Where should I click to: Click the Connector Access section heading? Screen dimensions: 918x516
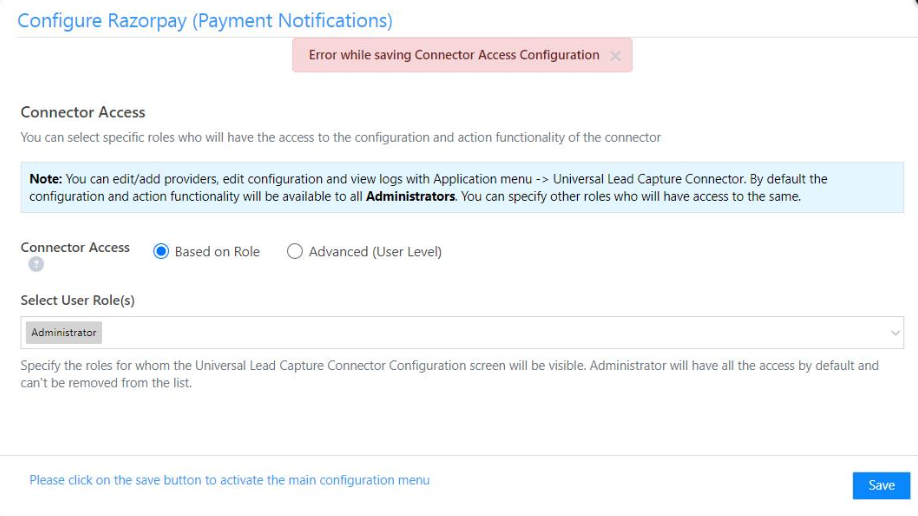pos(83,113)
